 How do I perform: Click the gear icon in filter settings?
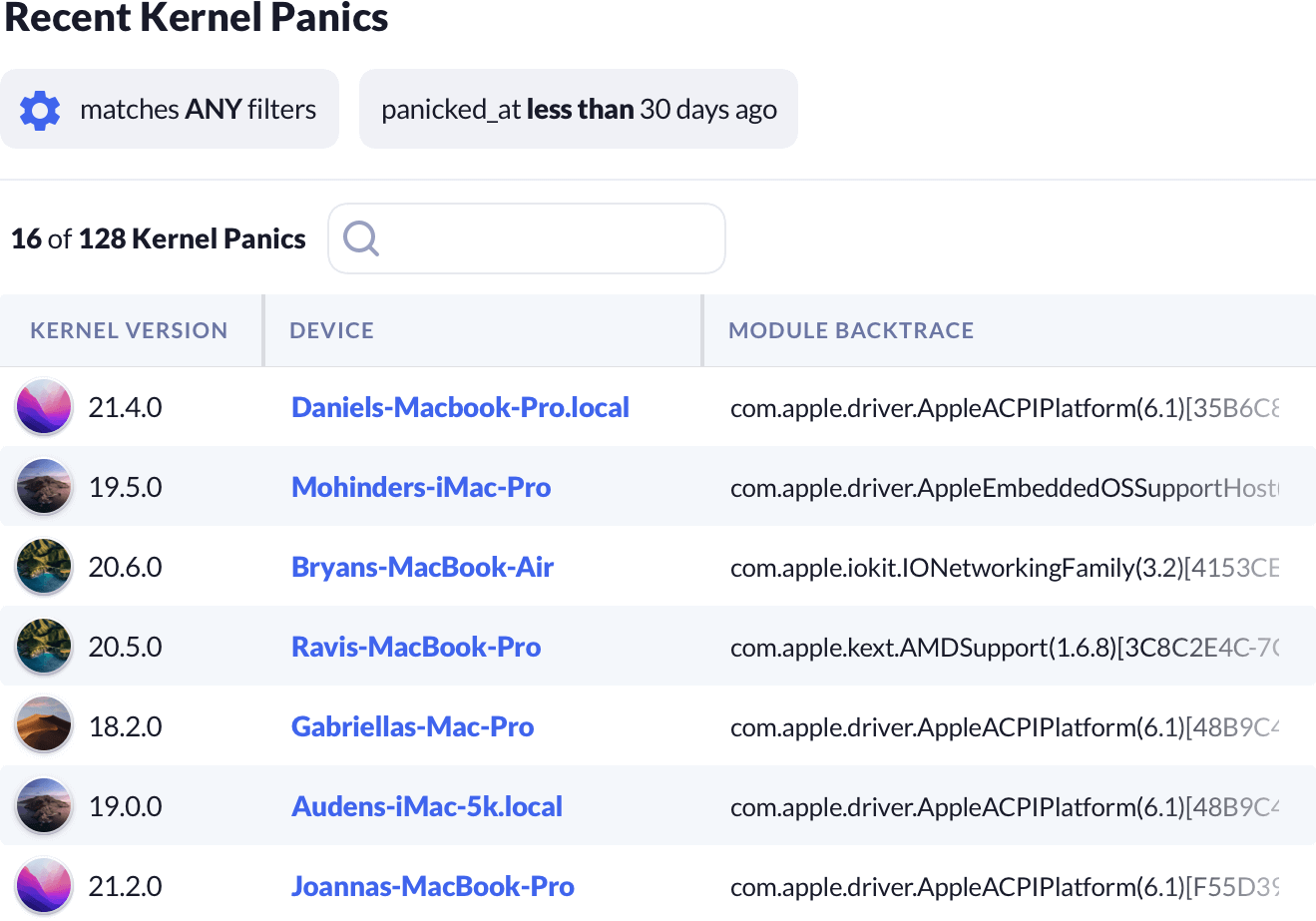click(40, 110)
